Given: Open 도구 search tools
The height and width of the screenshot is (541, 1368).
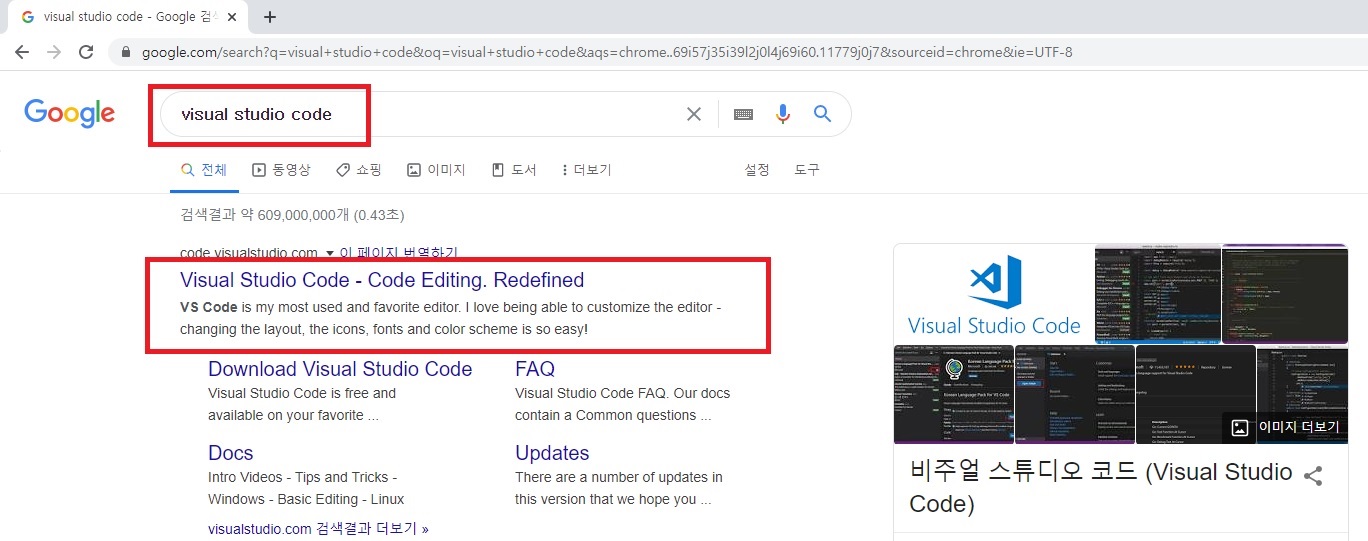Looking at the screenshot, I should coord(807,170).
